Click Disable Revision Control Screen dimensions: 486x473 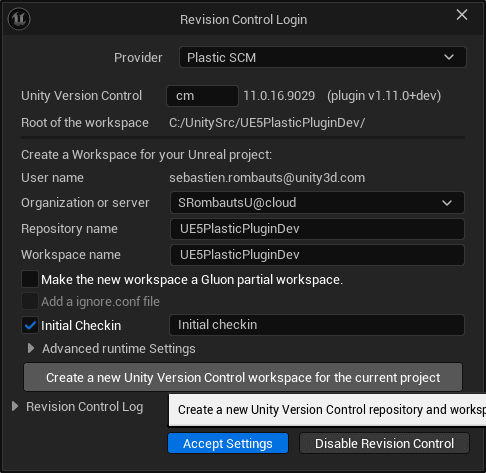coord(384,443)
